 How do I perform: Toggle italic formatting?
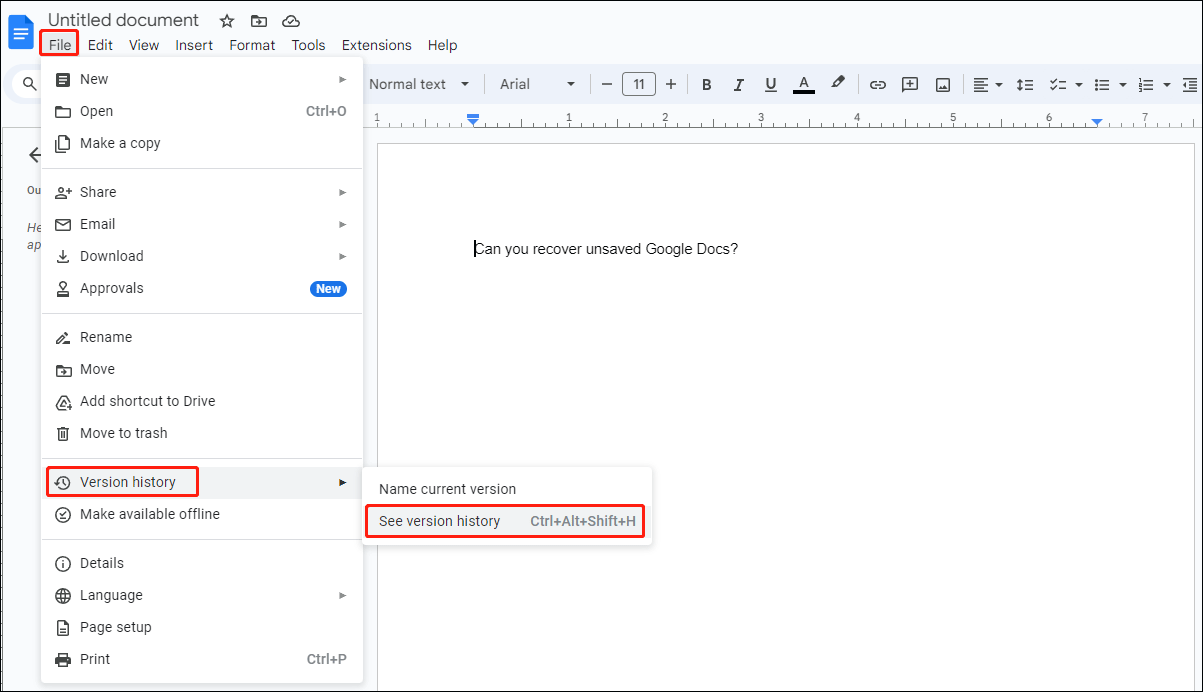pos(738,84)
